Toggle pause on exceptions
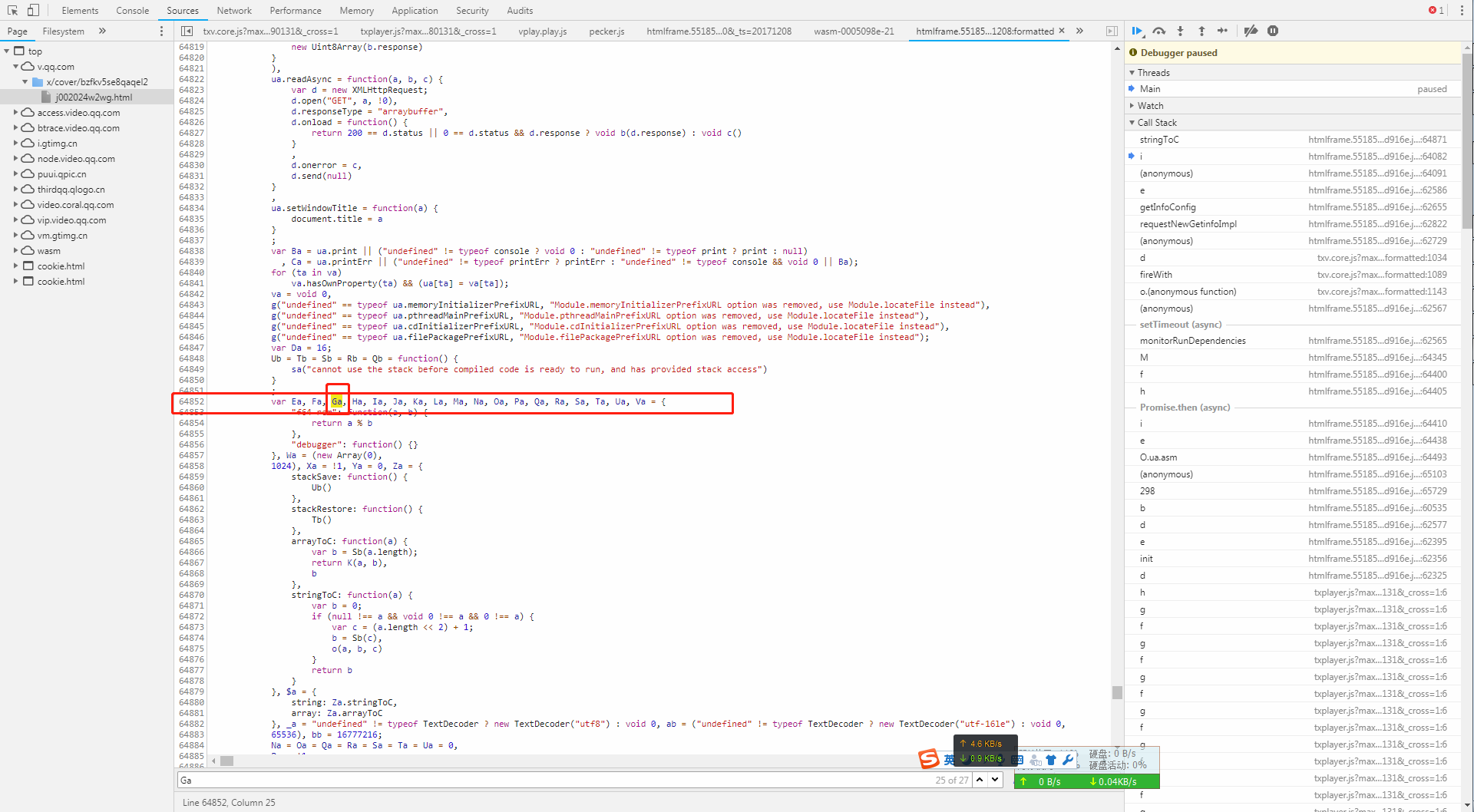This screenshot has height=812, width=1474. tap(1273, 31)
